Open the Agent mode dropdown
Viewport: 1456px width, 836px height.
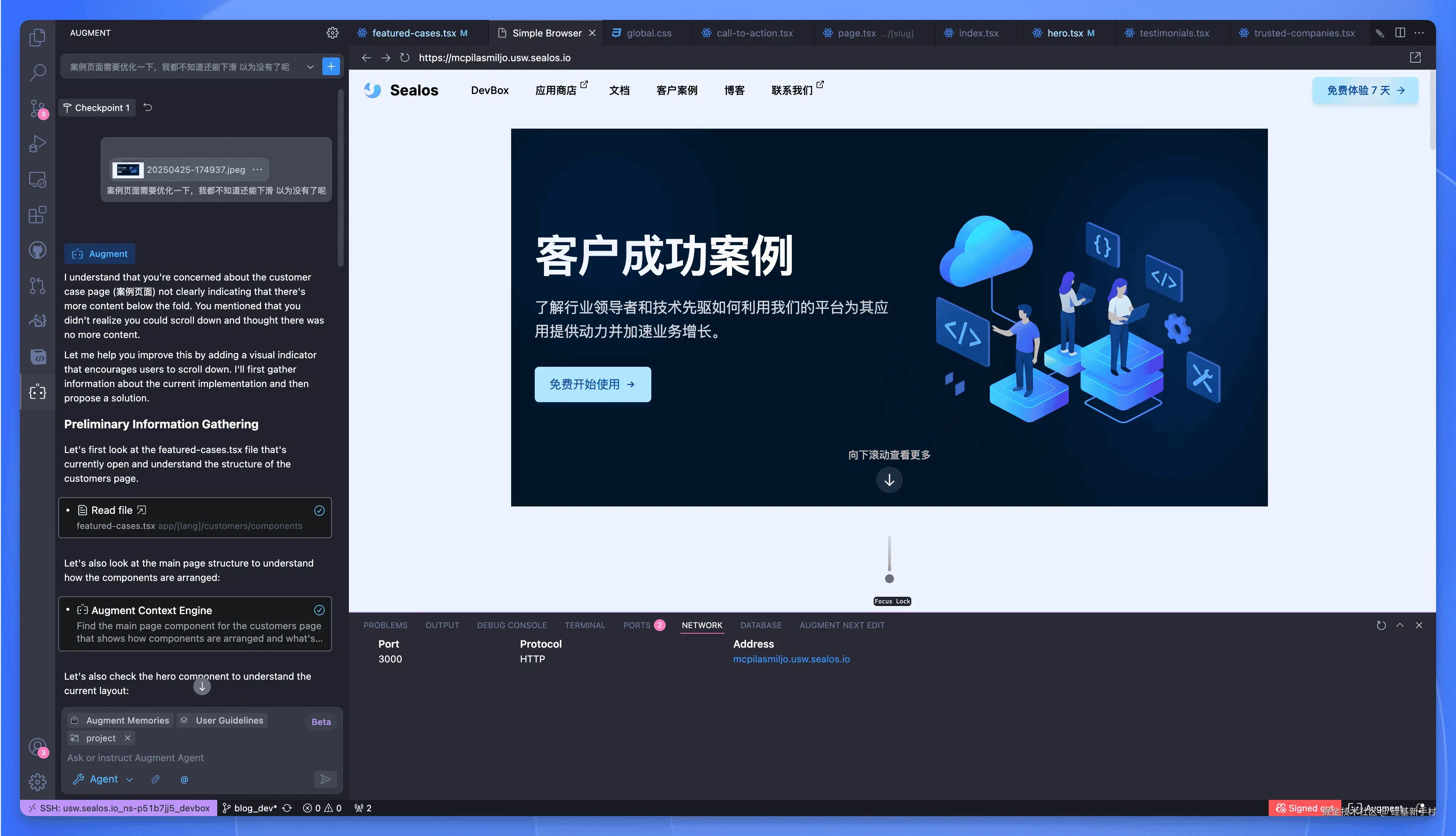(x=103, y=779)
